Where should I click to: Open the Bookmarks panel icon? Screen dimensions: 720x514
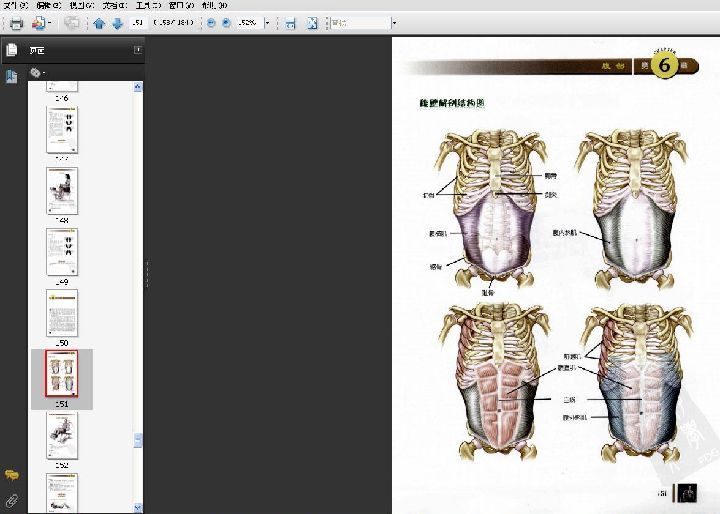[12, 76]
